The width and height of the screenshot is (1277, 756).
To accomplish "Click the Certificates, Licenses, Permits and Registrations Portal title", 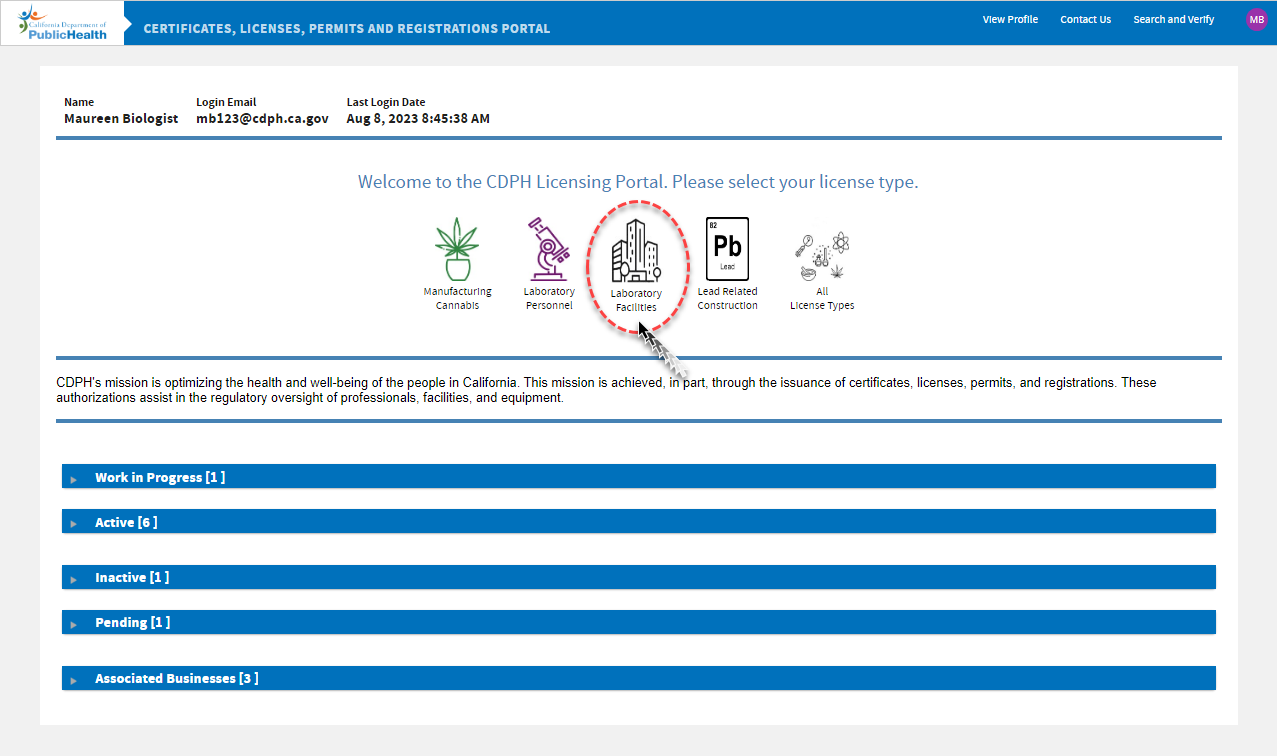I will pyautogui.click(x=347, y=28).
